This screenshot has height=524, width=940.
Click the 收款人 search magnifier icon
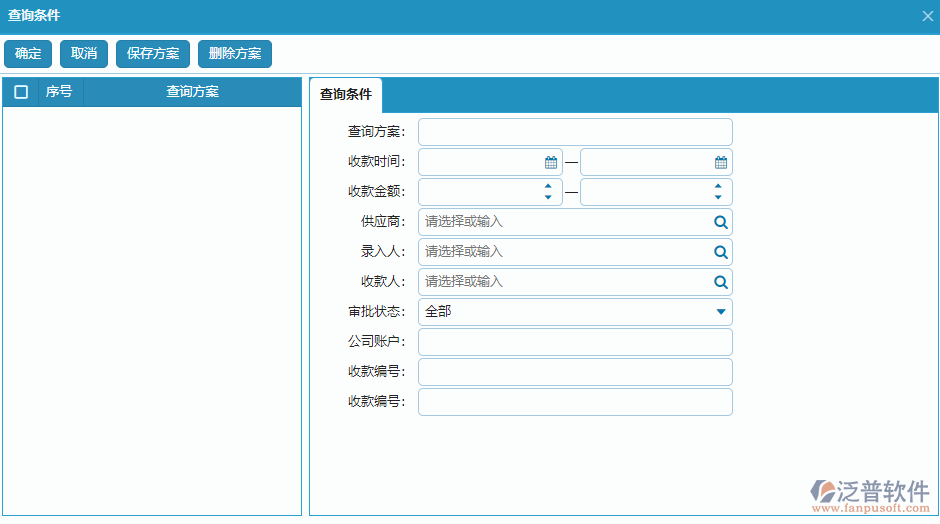click(721, 282)
